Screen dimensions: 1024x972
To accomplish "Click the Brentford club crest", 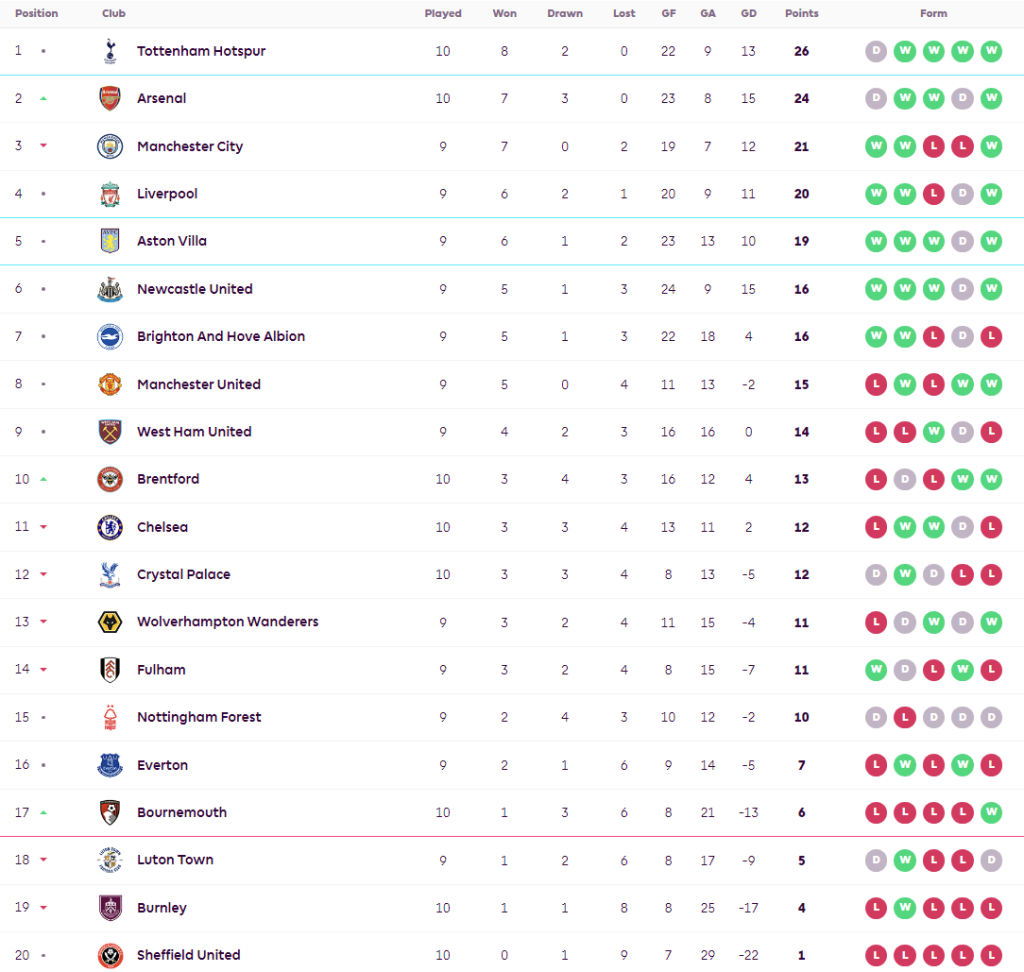I will (x=110, y=479).
